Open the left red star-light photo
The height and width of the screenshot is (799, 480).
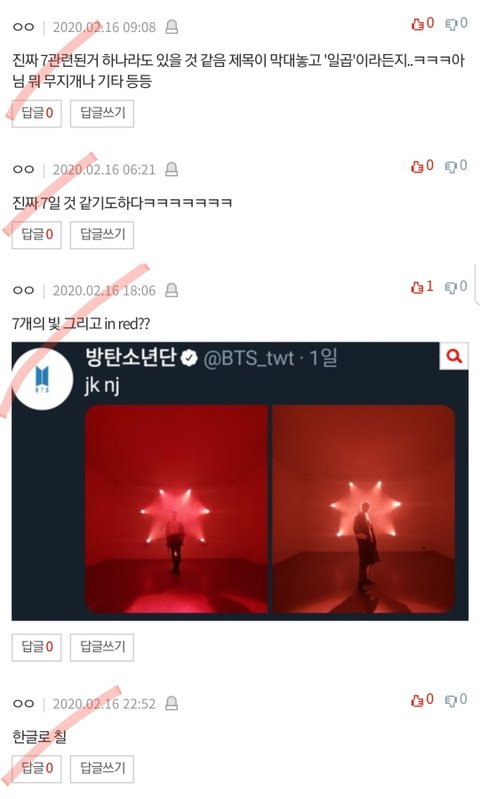[x=176, y=509]
